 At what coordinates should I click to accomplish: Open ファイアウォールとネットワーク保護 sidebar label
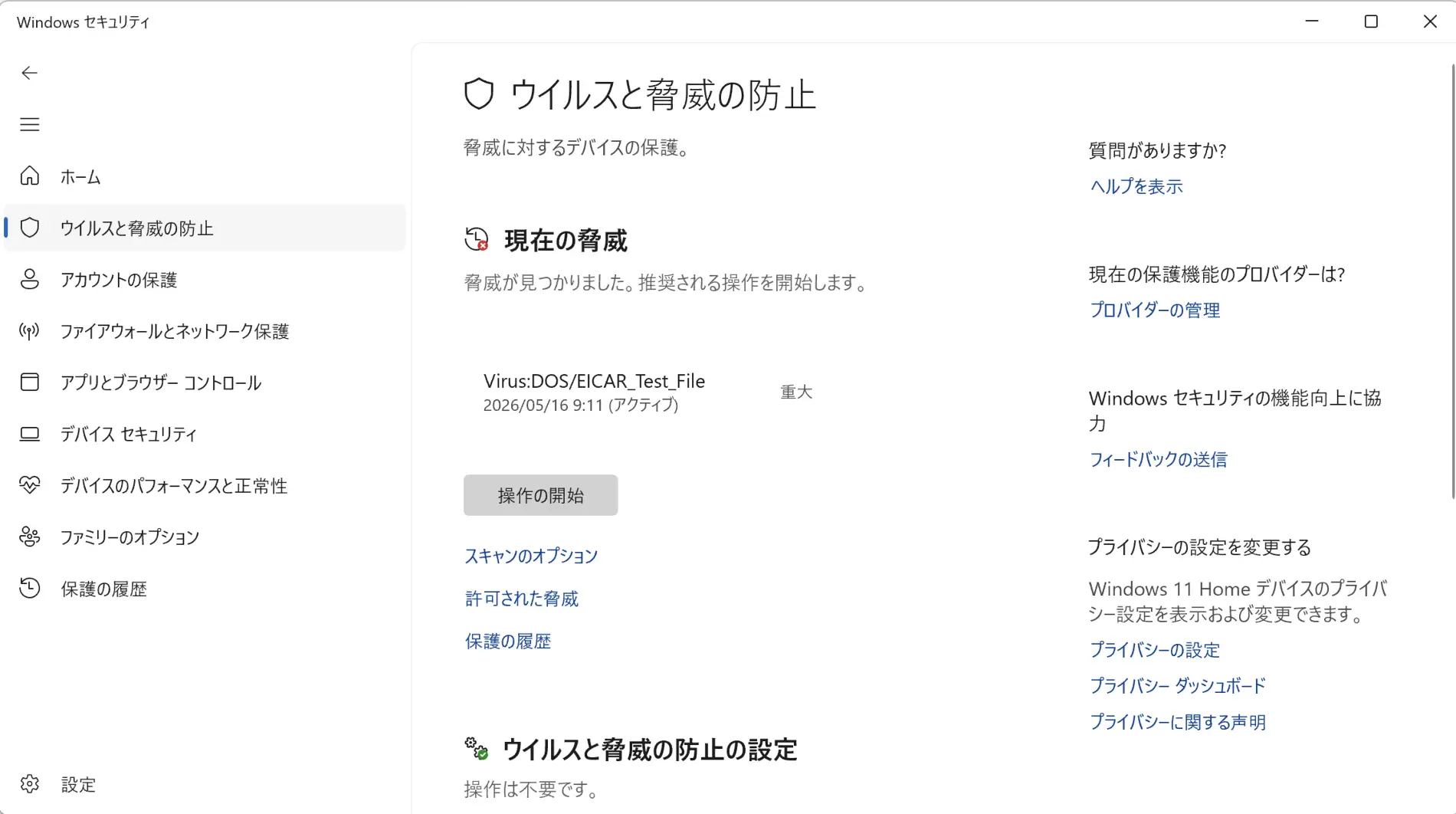[175, 331]
